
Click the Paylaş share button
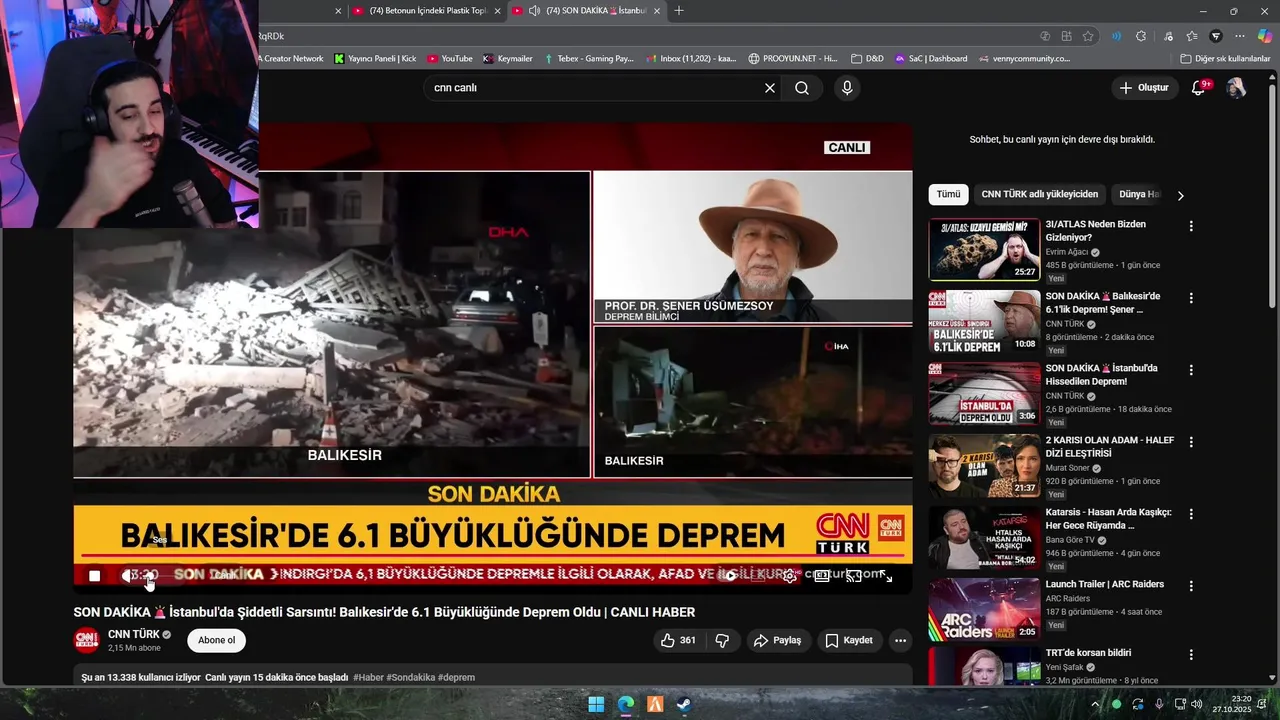pyautogui.click(x=777, y=640)
